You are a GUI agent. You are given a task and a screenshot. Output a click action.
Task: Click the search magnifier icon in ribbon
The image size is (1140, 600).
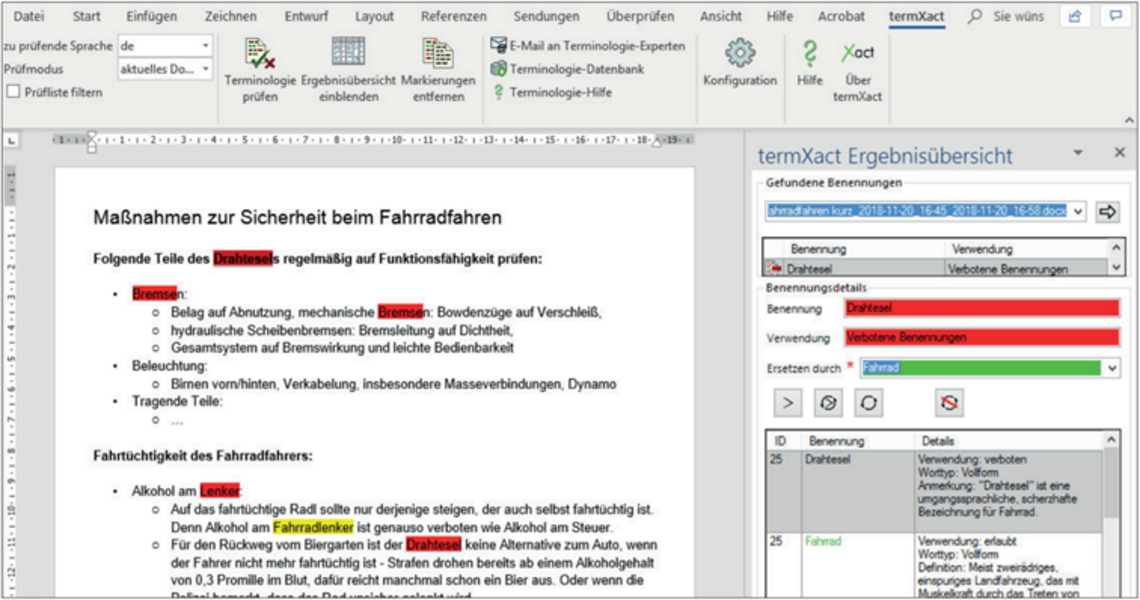975,16
